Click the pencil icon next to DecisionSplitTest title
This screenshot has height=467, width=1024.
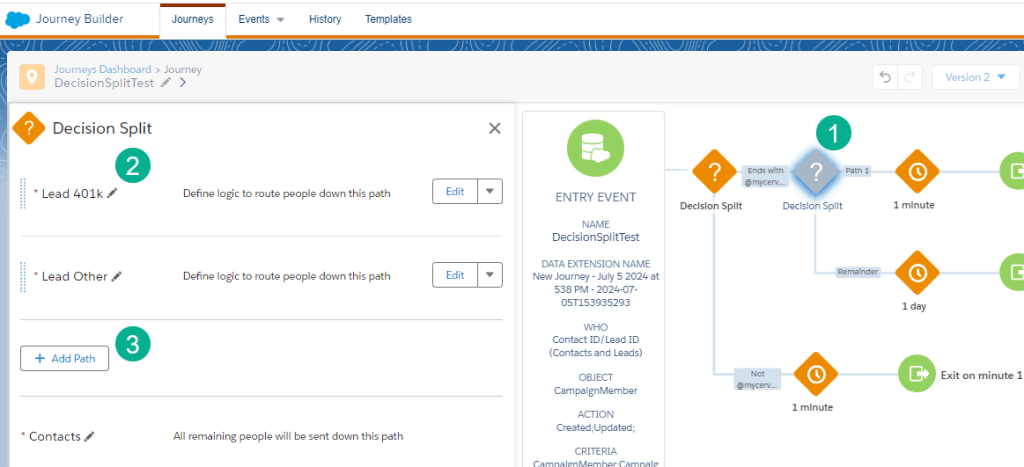(165, 84)
